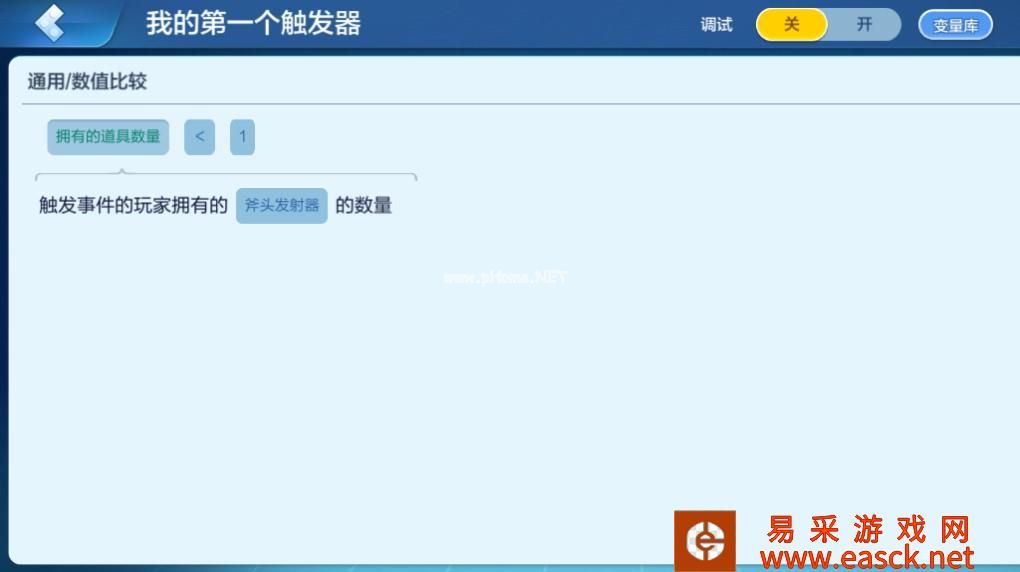Switch debug toggle to 开 (on)
This screenshot has width=1020, height=572.
pyautogui.click(x=864, y=25)
